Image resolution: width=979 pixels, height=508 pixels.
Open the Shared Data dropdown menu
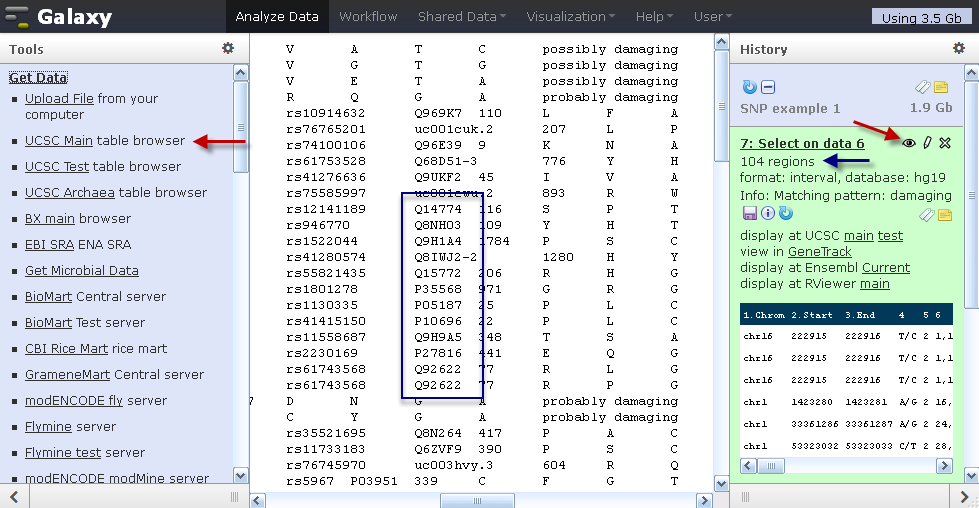[462, 16]
